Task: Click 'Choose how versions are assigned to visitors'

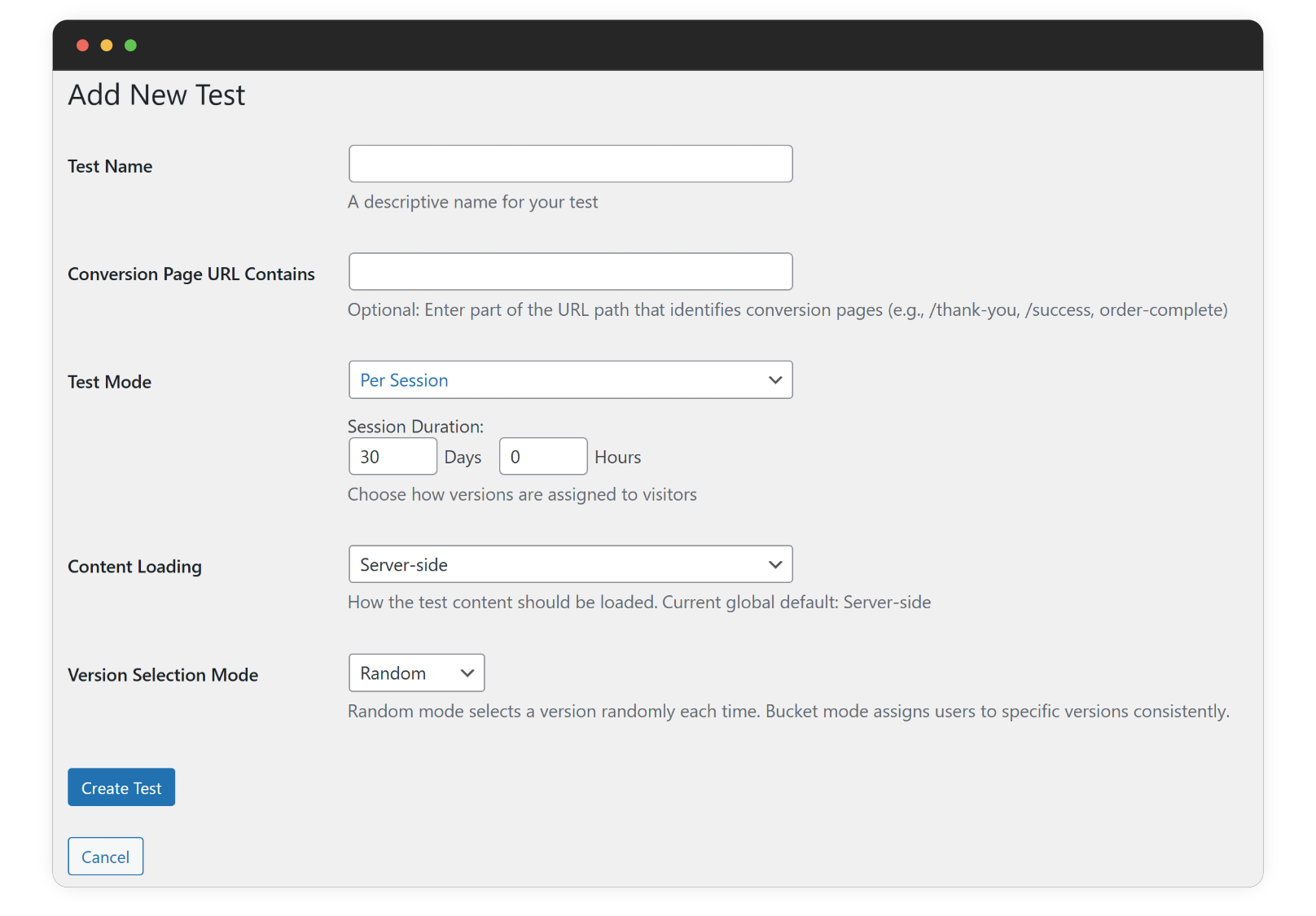Action: click(522, 494)
